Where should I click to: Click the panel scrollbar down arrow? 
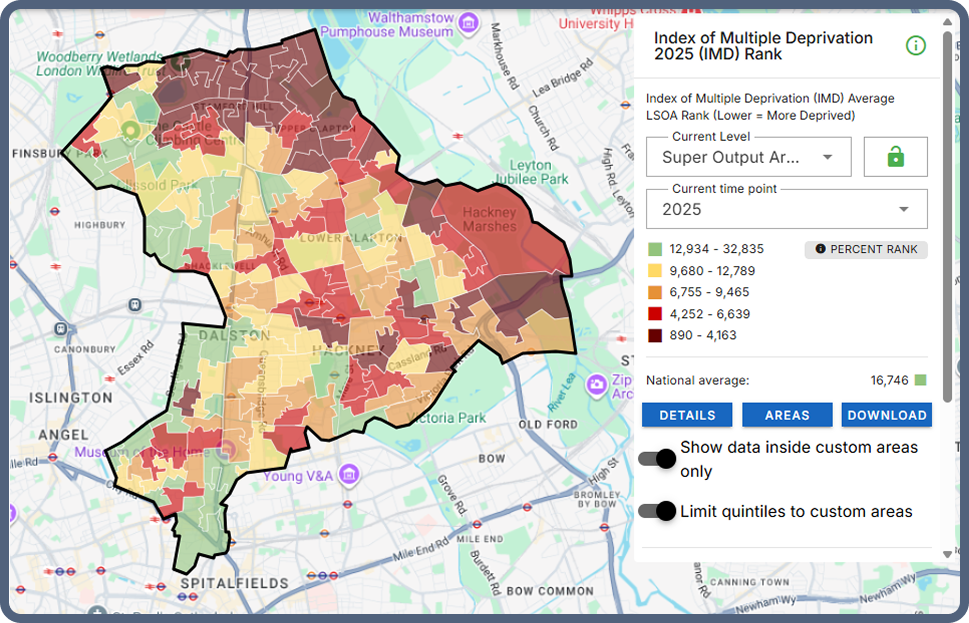point(947,554)
